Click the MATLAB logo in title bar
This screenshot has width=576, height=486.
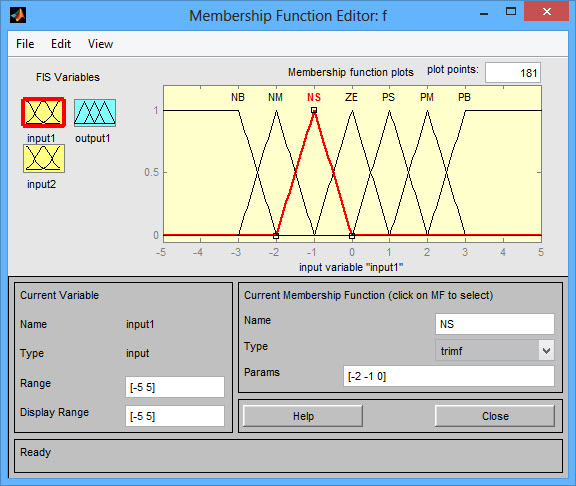tap(18, 15)
